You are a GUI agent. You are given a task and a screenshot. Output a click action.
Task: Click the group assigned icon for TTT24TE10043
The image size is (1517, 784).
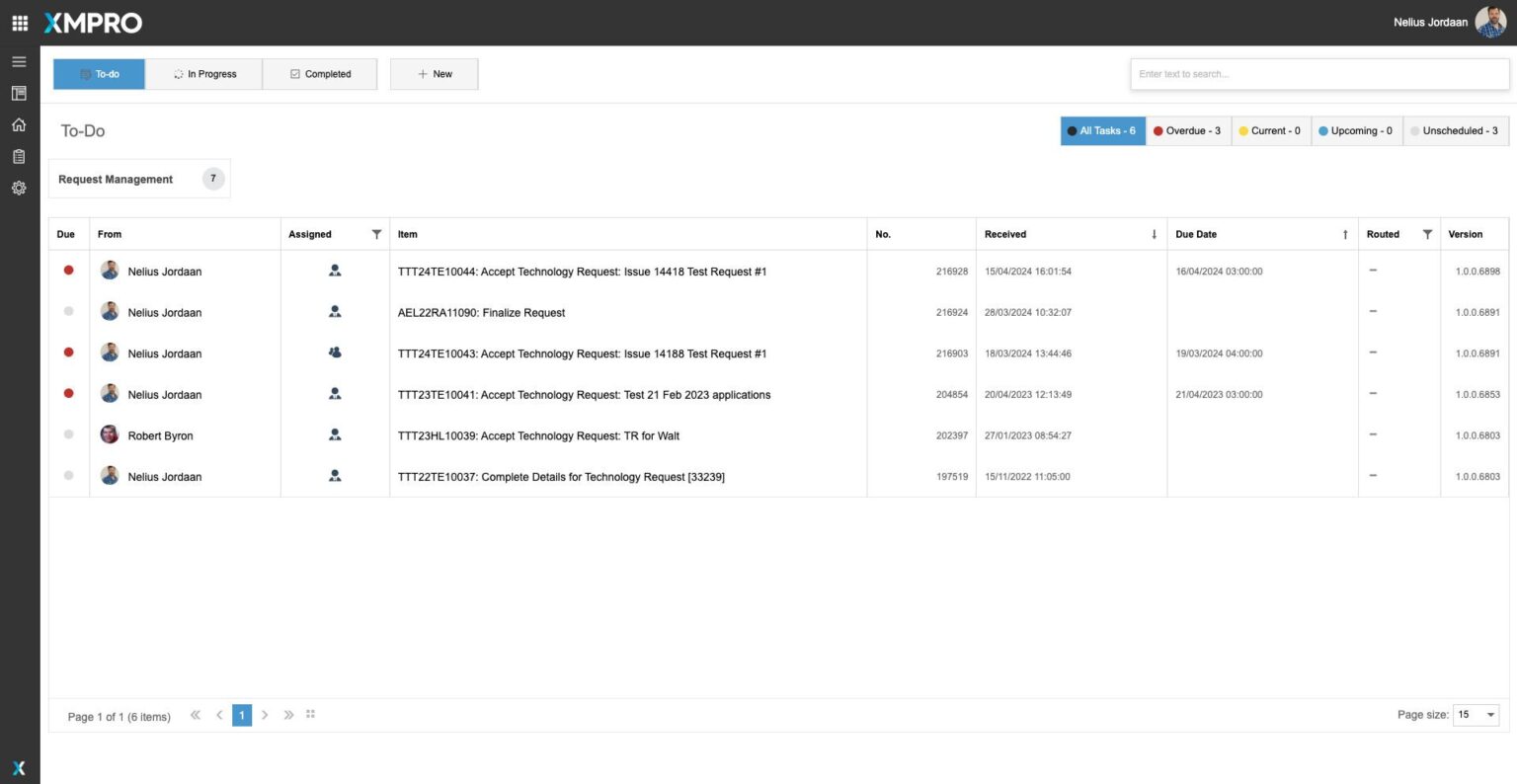(x=335, y=353)
